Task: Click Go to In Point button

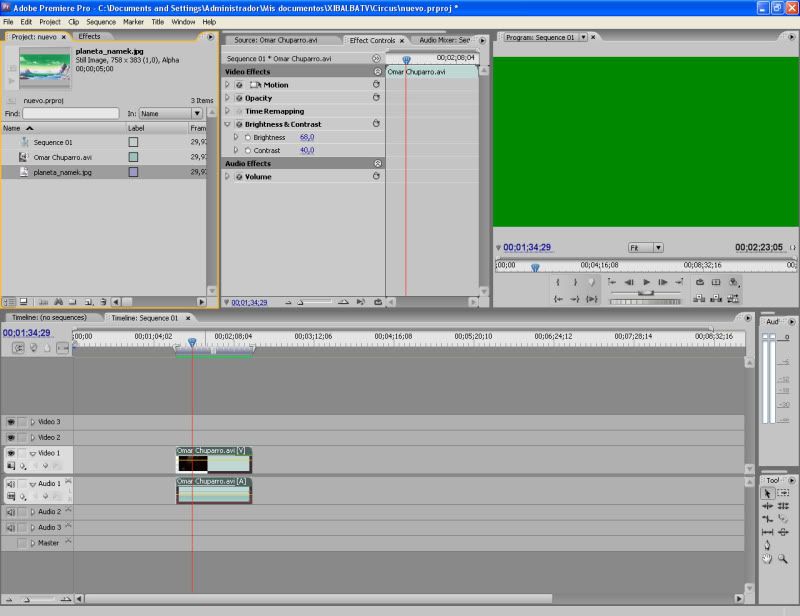Action: click(558, 299)
